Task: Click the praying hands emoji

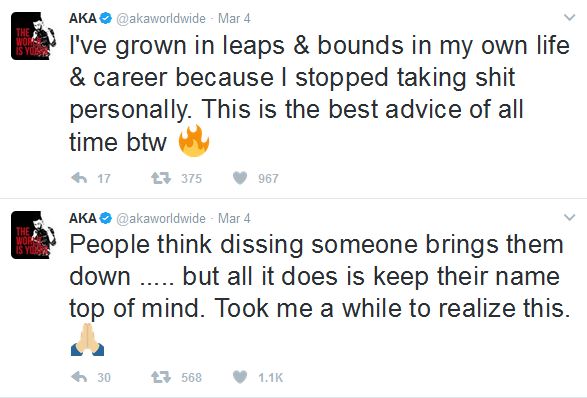Action: click(x=87, y=339)
